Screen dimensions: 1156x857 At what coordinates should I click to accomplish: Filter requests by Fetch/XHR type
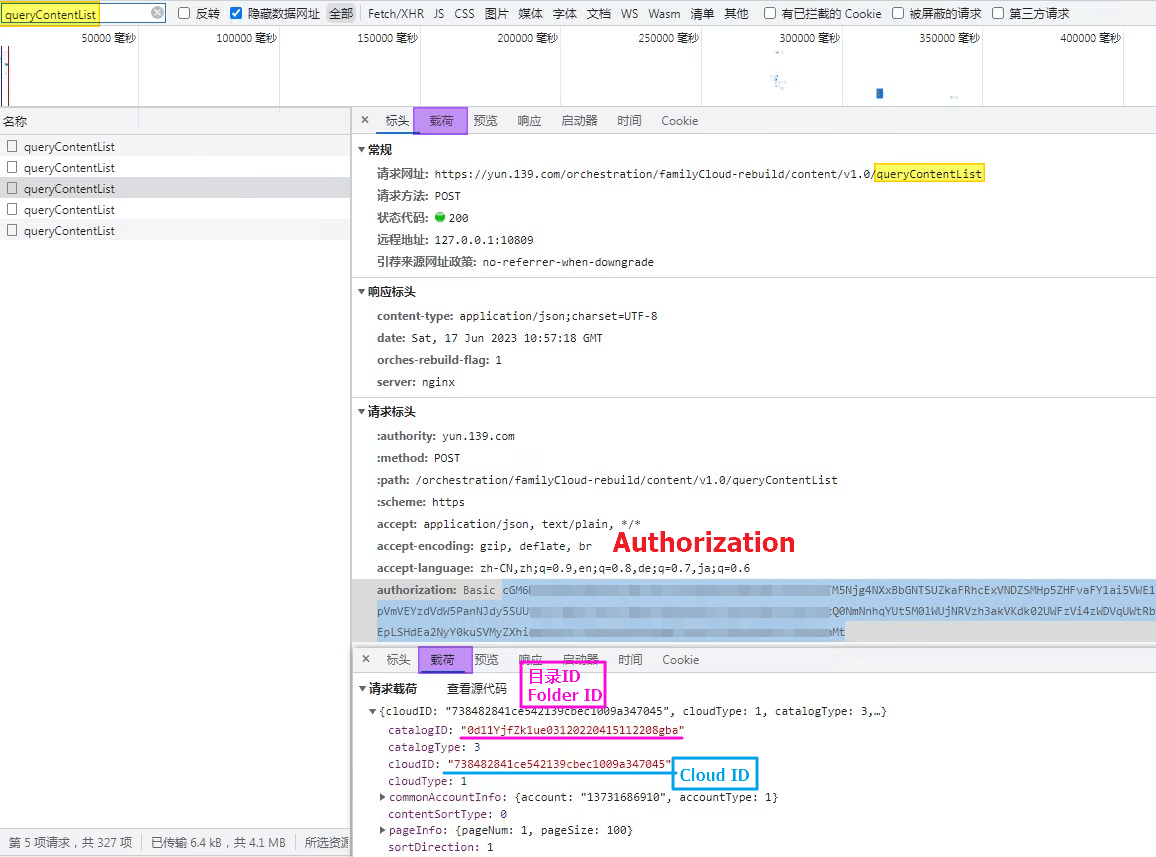tap(395, 14)
